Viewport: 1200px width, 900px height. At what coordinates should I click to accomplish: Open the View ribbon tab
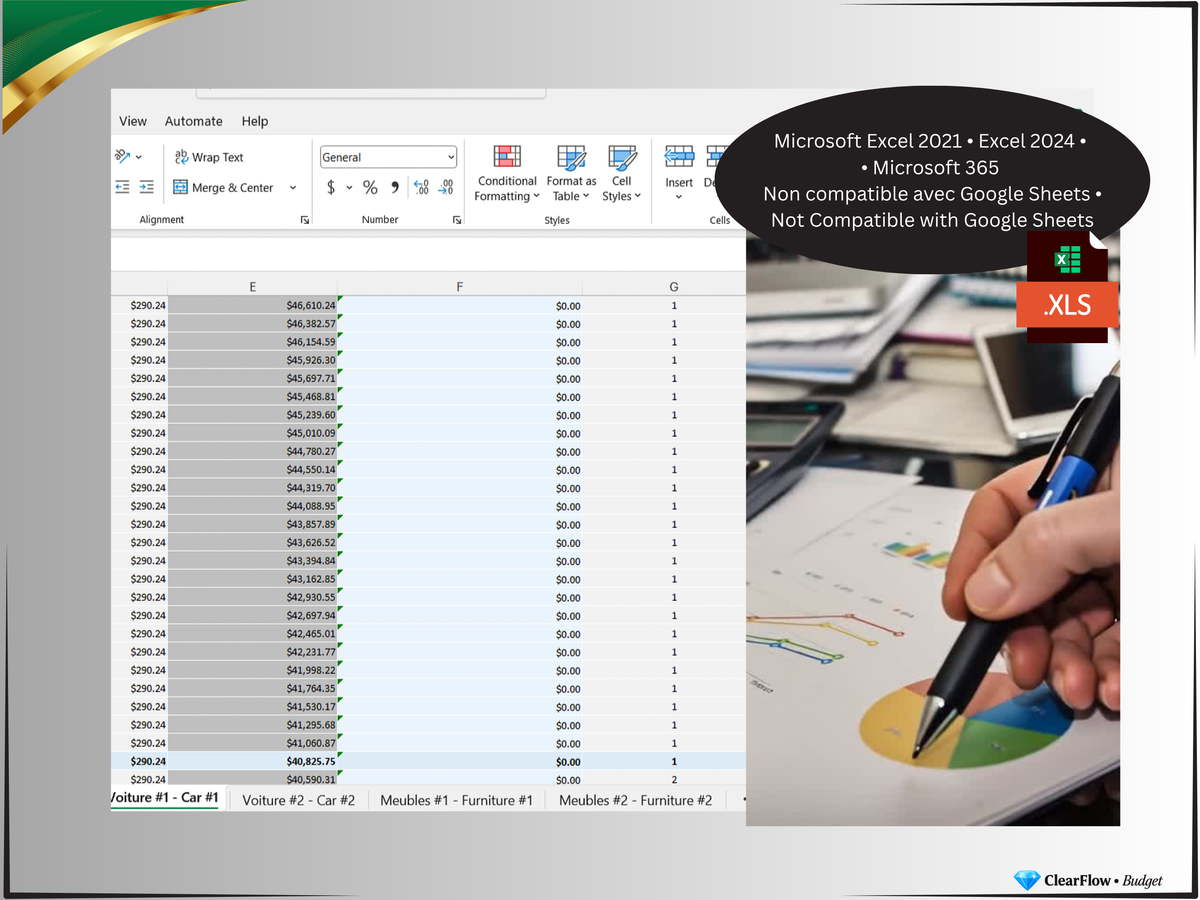point(133,121)
